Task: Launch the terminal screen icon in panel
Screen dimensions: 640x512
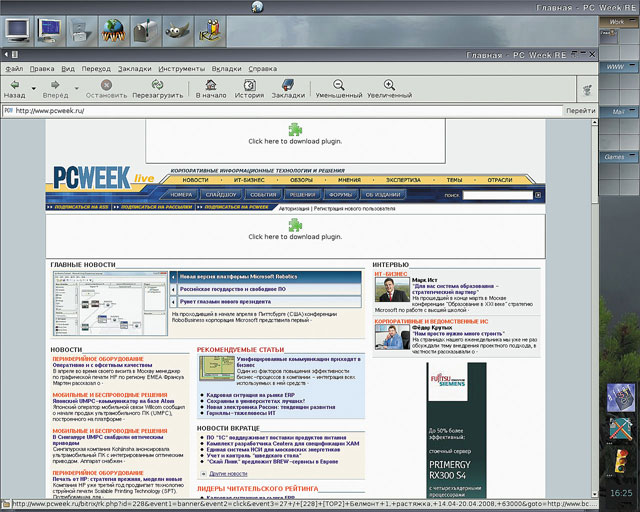Action: click(49, 31)
